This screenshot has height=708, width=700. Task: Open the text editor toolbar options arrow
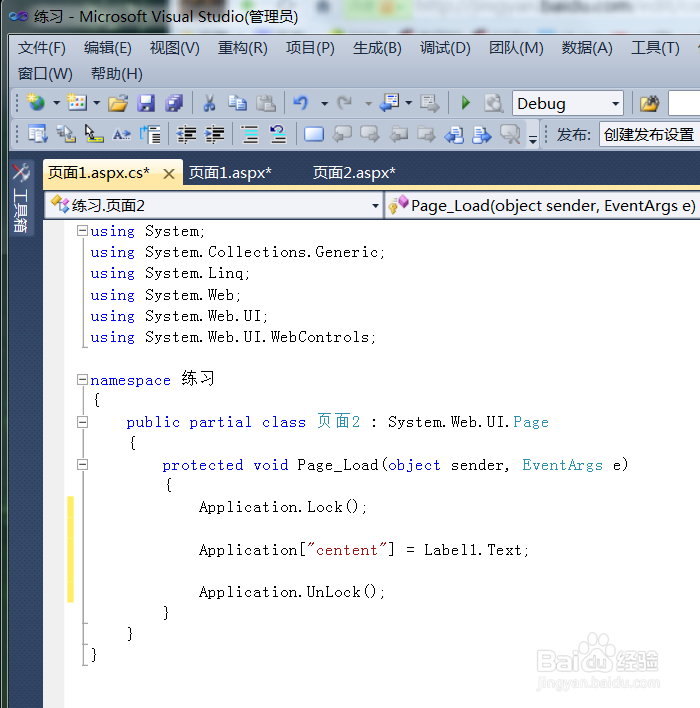533,139
